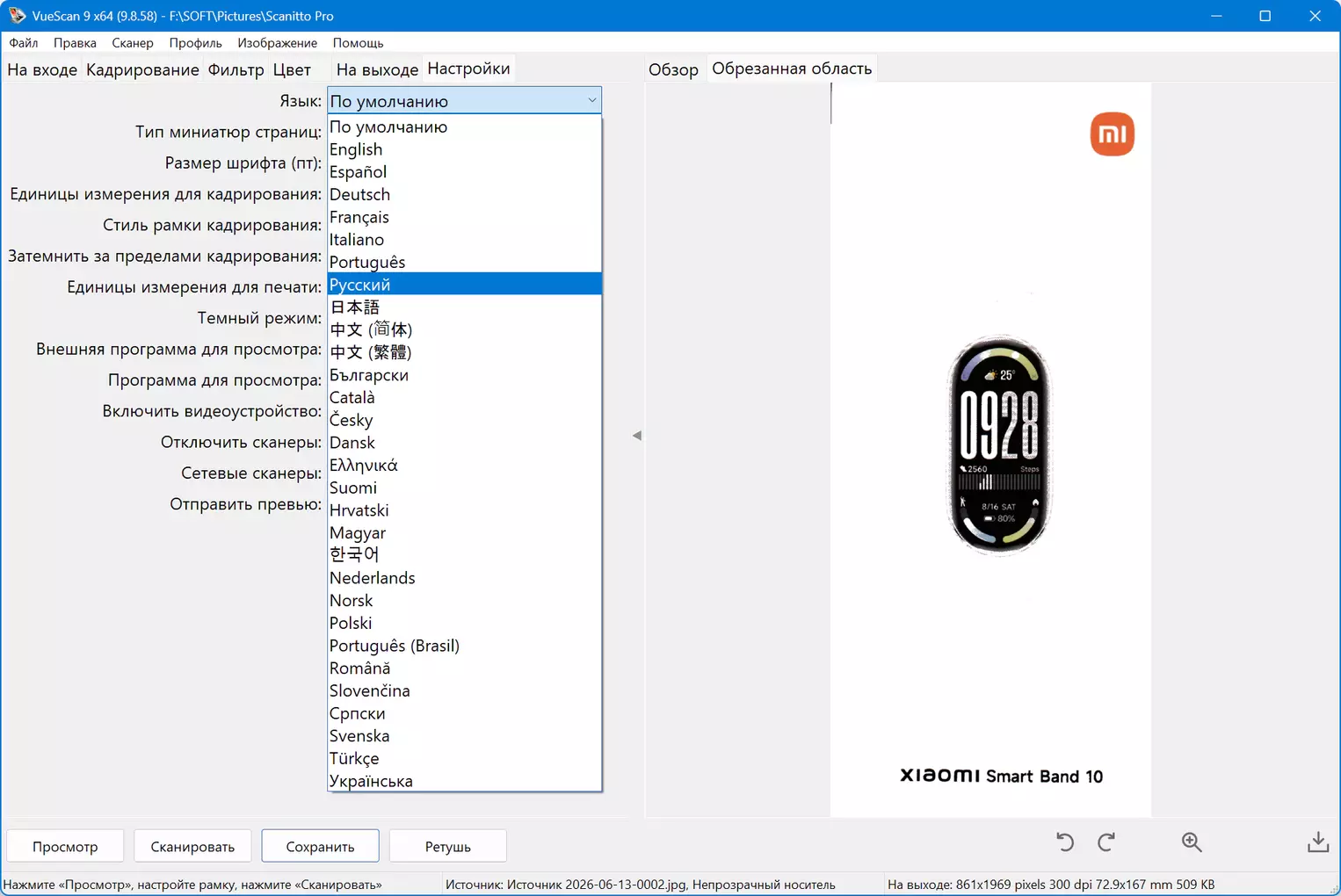Open the Правка menu
This screenshot has height=896, width=1341.
click(x=75, y=43)
